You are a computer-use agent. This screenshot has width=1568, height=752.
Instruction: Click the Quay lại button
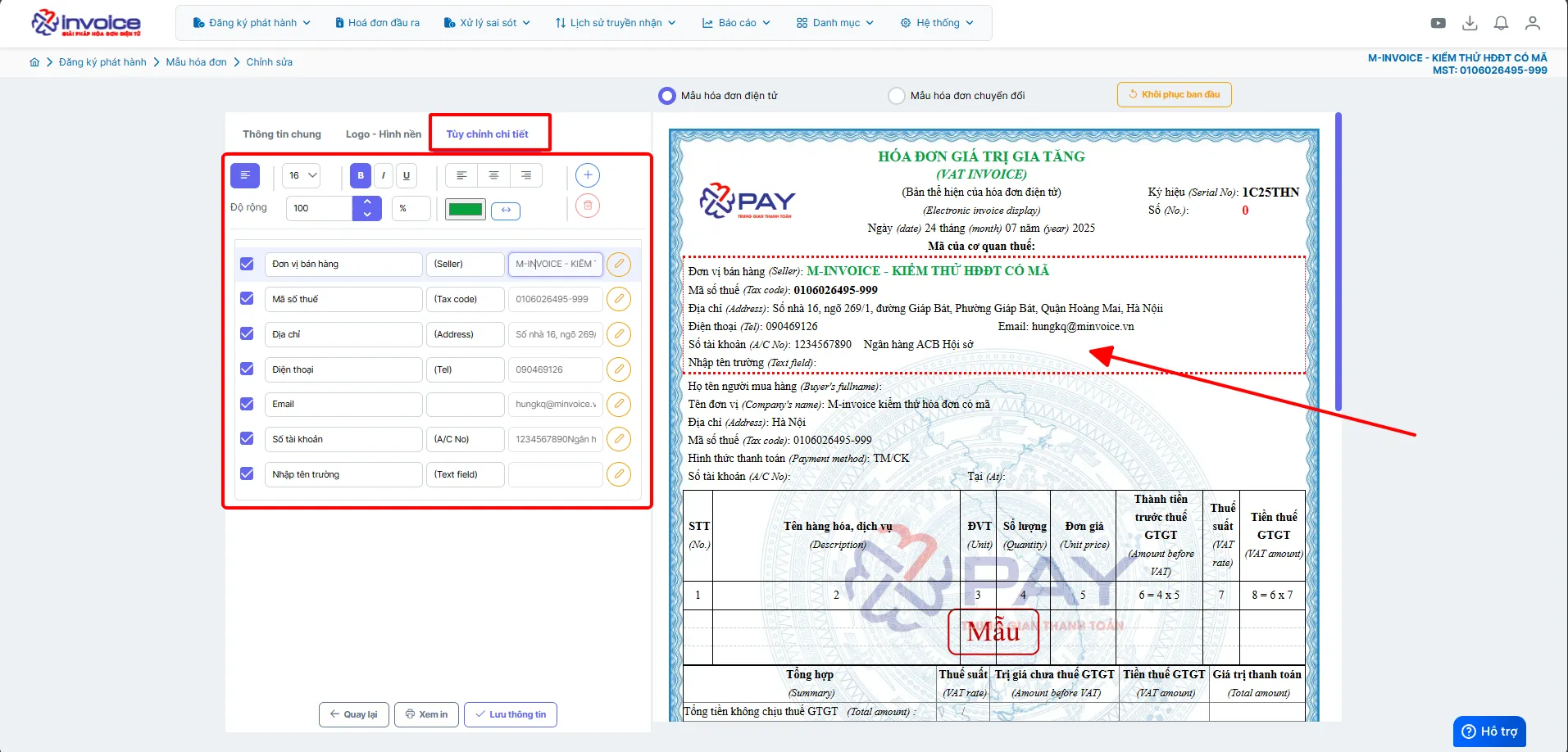(354, 714)
